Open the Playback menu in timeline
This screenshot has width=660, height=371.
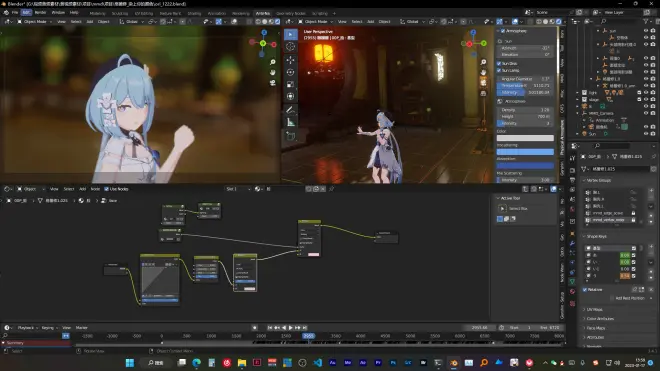27,328
